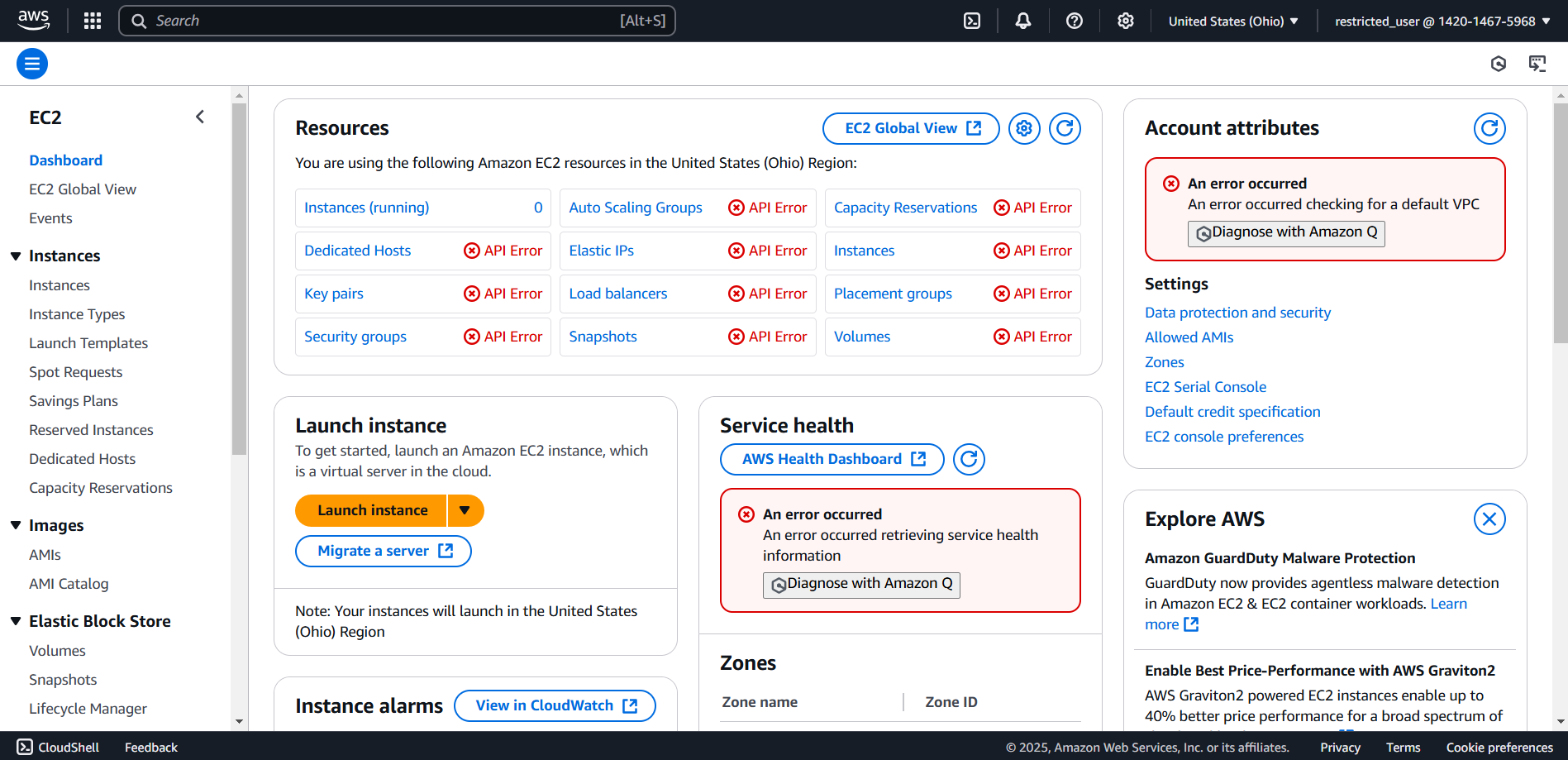Open Instances (running) resource link
Screen dimensions: 1568x760
[x=366, y=208]
